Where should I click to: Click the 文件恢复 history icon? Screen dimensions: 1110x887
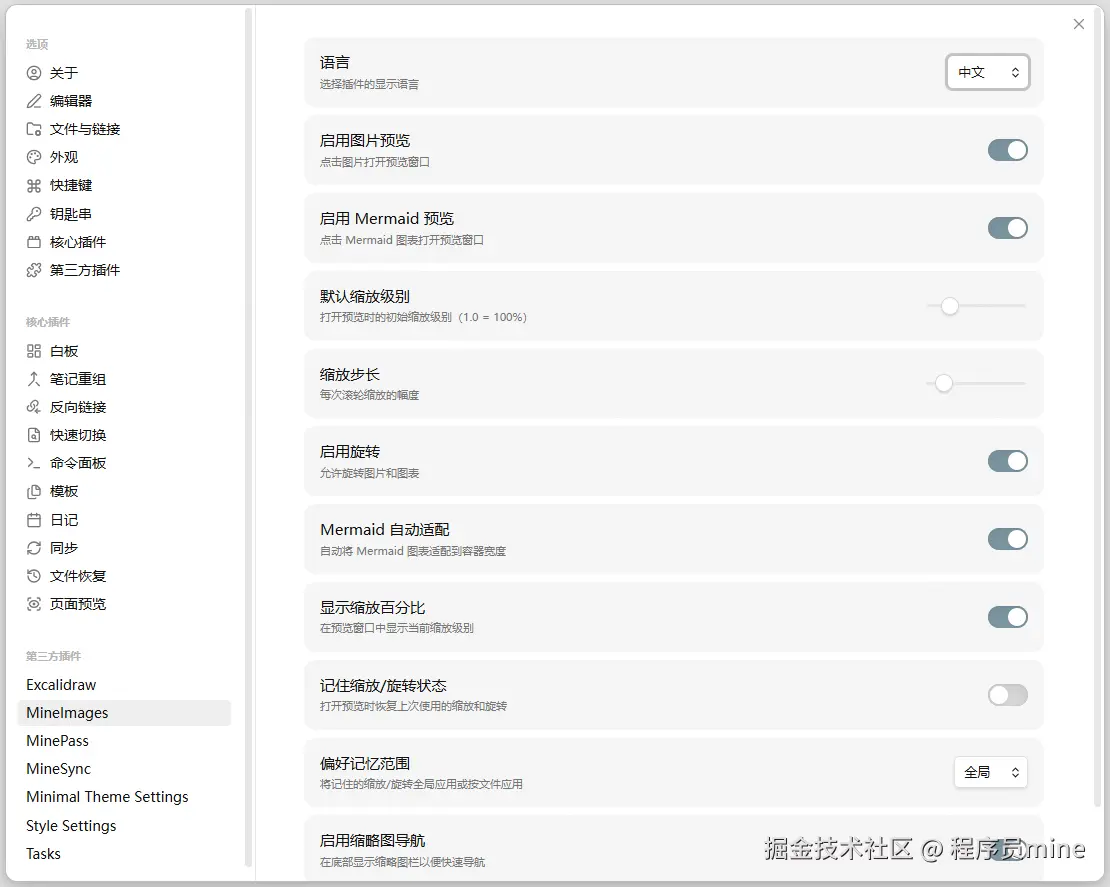pos(33,576)
